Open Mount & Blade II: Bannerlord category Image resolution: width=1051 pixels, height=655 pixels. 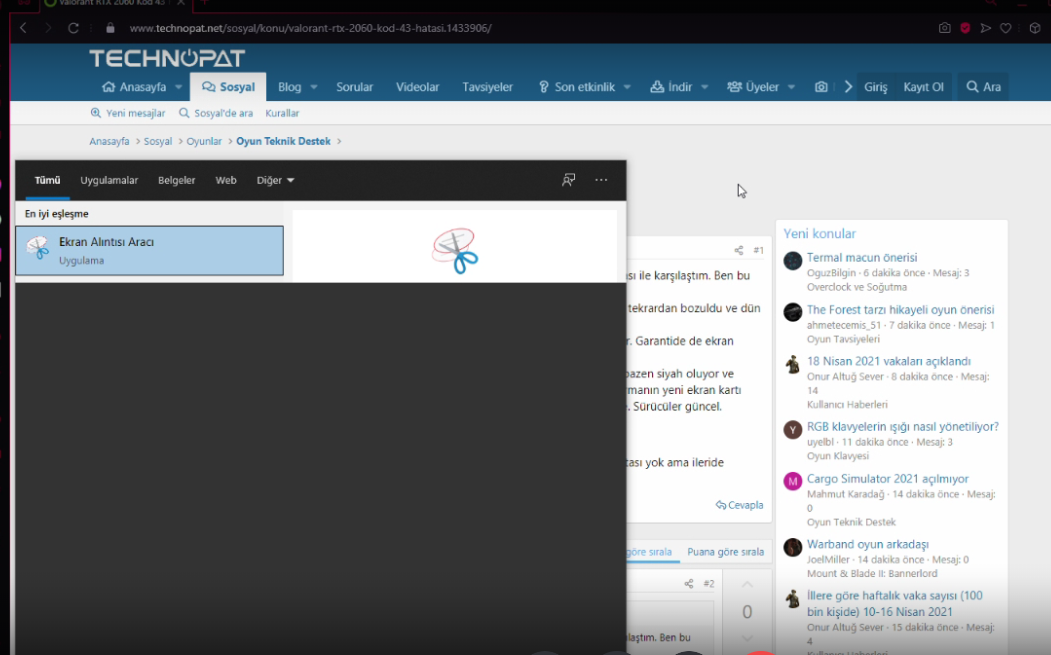click(x=872, y=573)
